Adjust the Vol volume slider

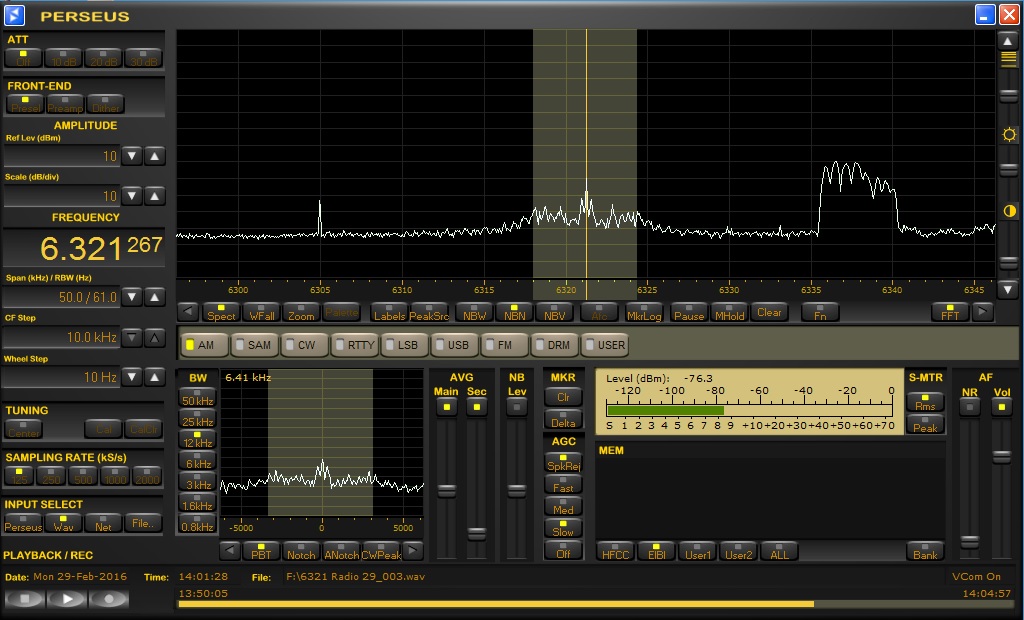coord(1002,456)
